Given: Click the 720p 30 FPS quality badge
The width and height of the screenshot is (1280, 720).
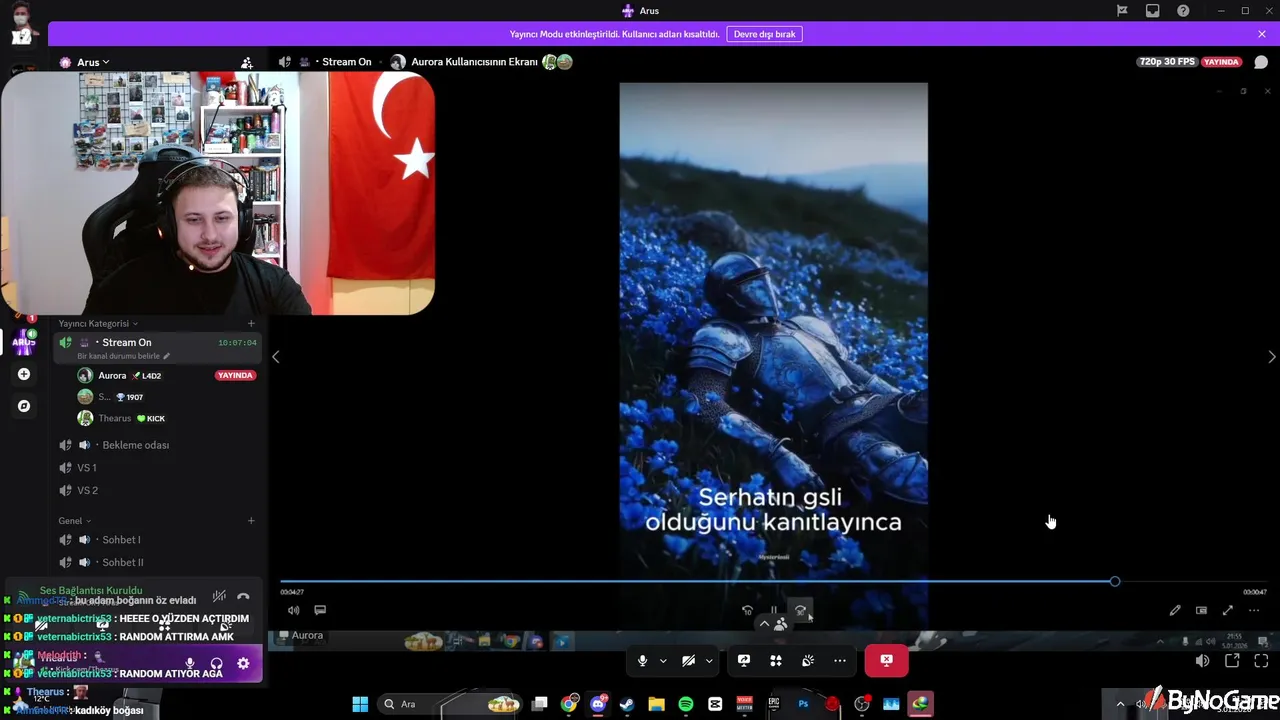Looking at the screenshot, I should pos(1166,62).
